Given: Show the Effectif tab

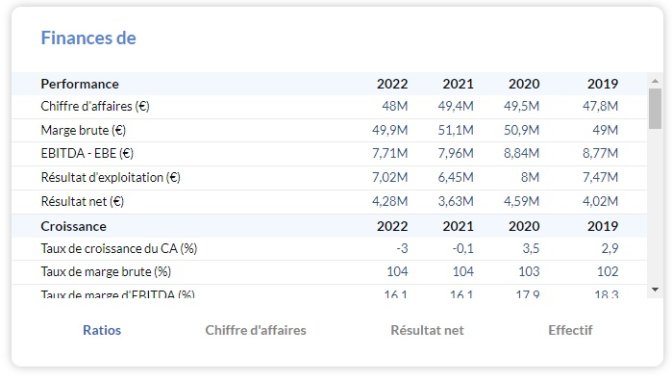Looking at the screenshot, I should click(x=570, y=330).
